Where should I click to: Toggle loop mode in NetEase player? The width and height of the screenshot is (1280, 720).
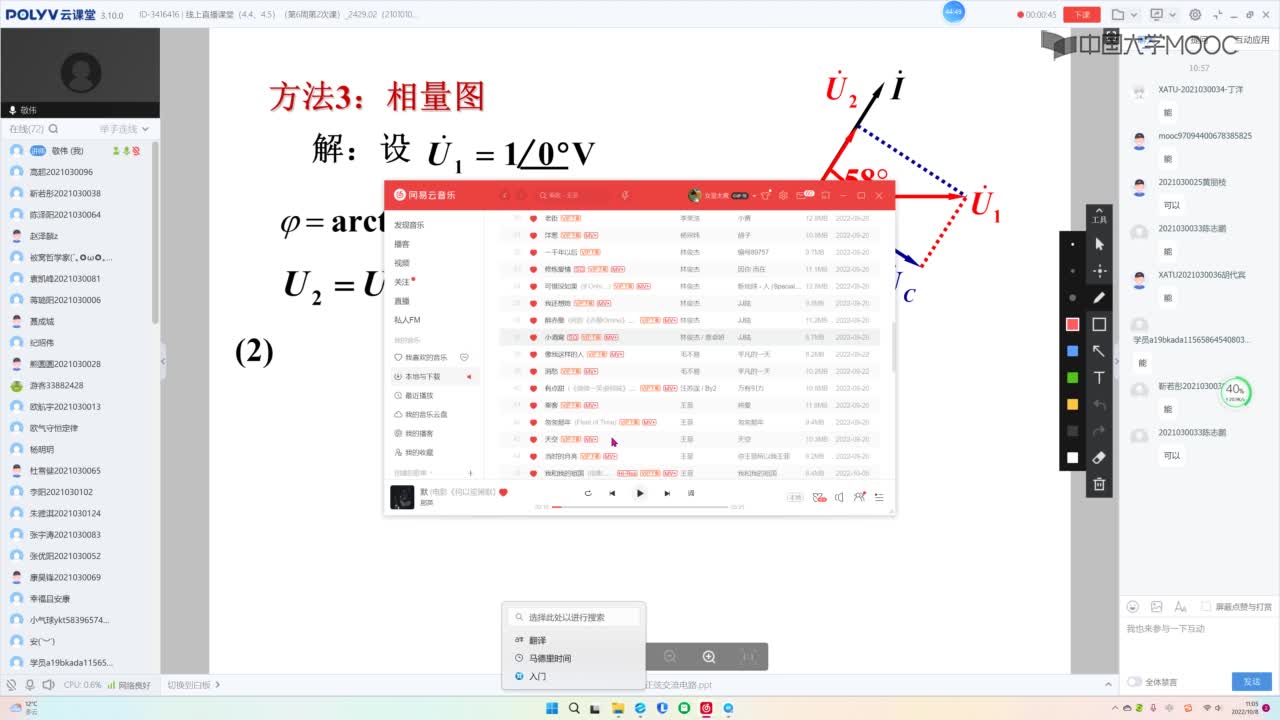point(588,493)
